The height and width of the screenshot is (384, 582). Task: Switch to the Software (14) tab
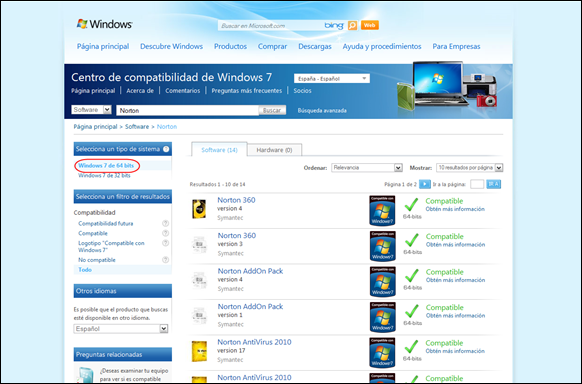219,150
